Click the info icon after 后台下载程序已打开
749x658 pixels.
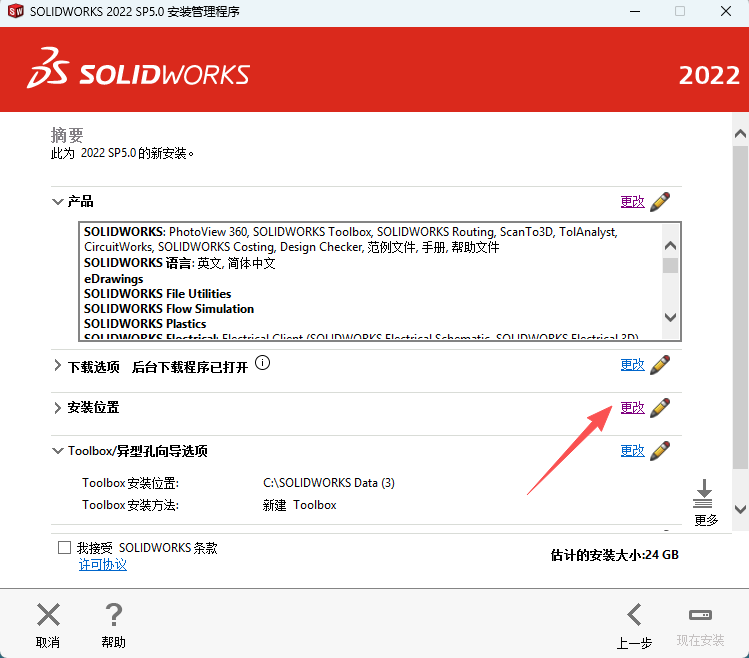(x=262, y=363)
